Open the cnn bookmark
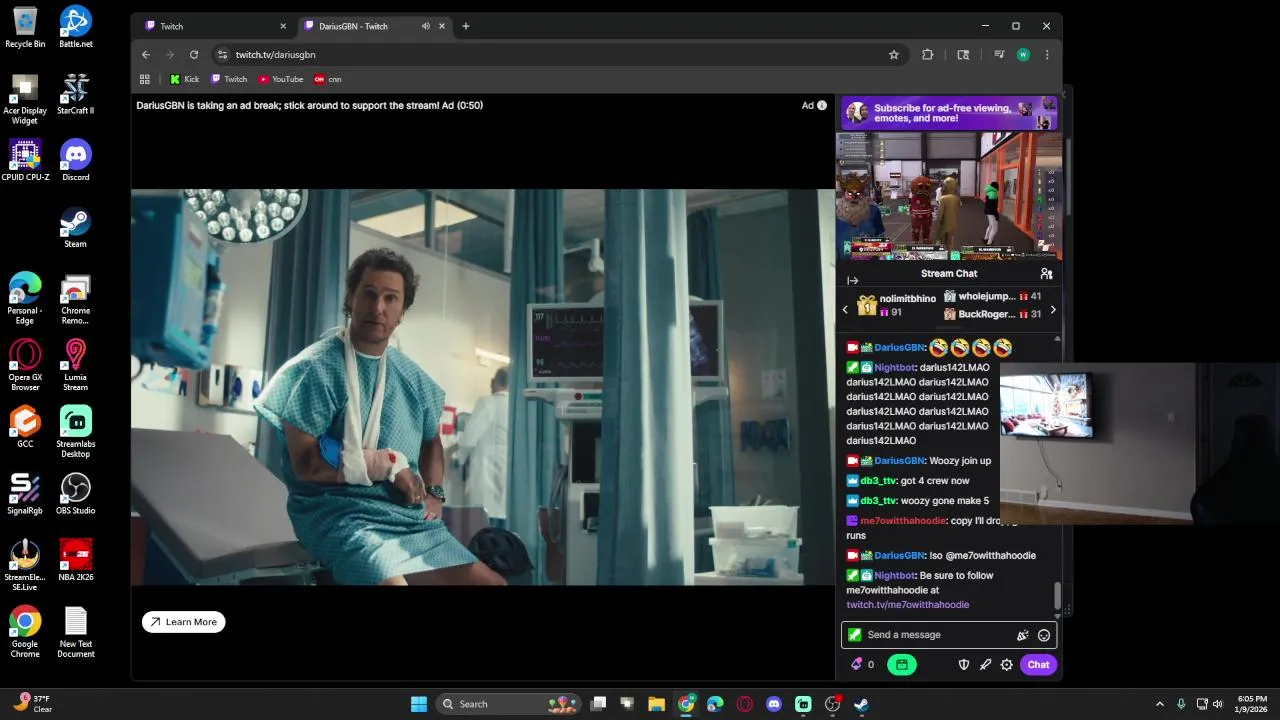 (x=328, y=79)
